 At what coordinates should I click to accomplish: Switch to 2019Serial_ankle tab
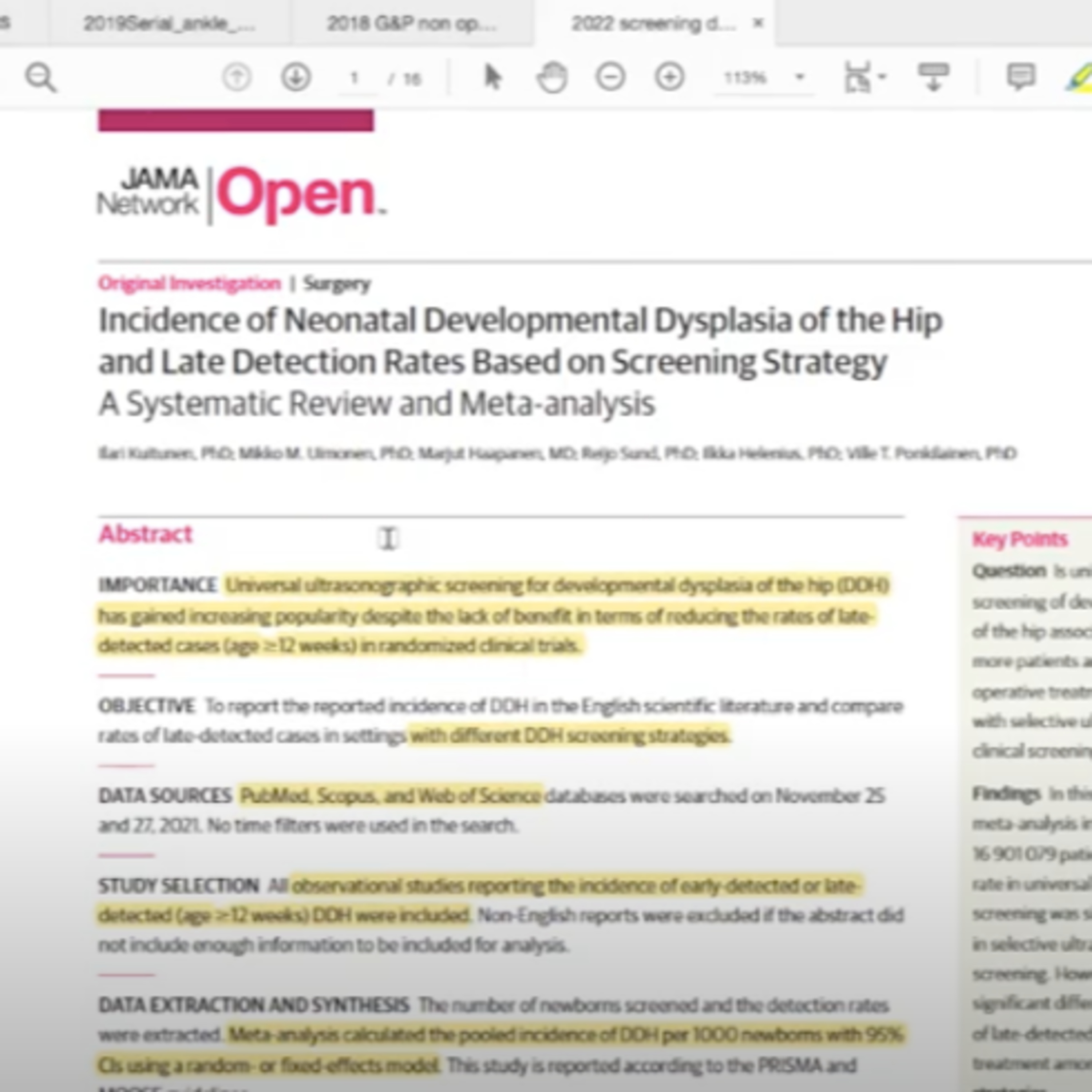coord(170,24)
